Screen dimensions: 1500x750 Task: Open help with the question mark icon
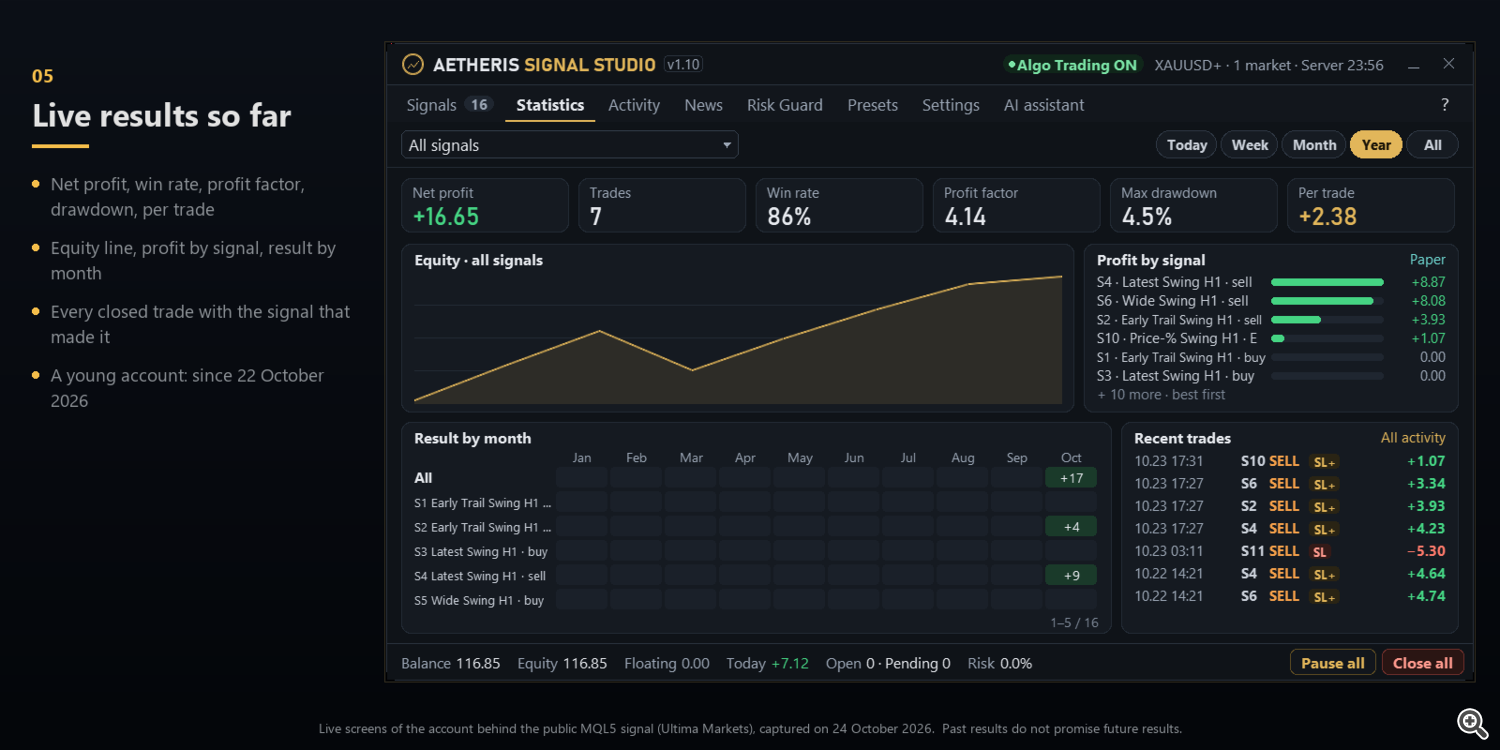pos(1444,105)
